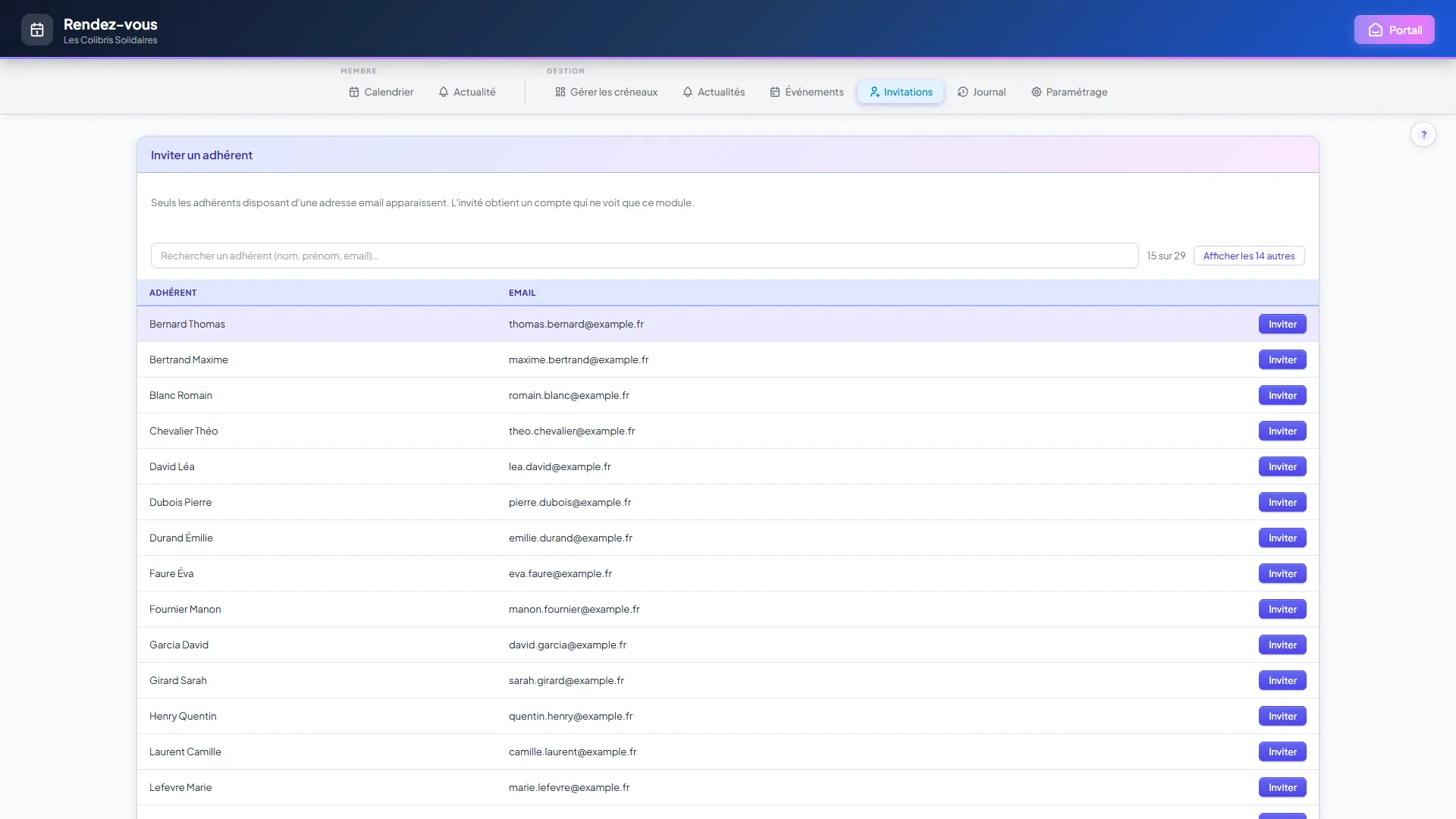Open the Paramétrage tab
Viewport: 1456px width, 819px height.
point(1069,92)
